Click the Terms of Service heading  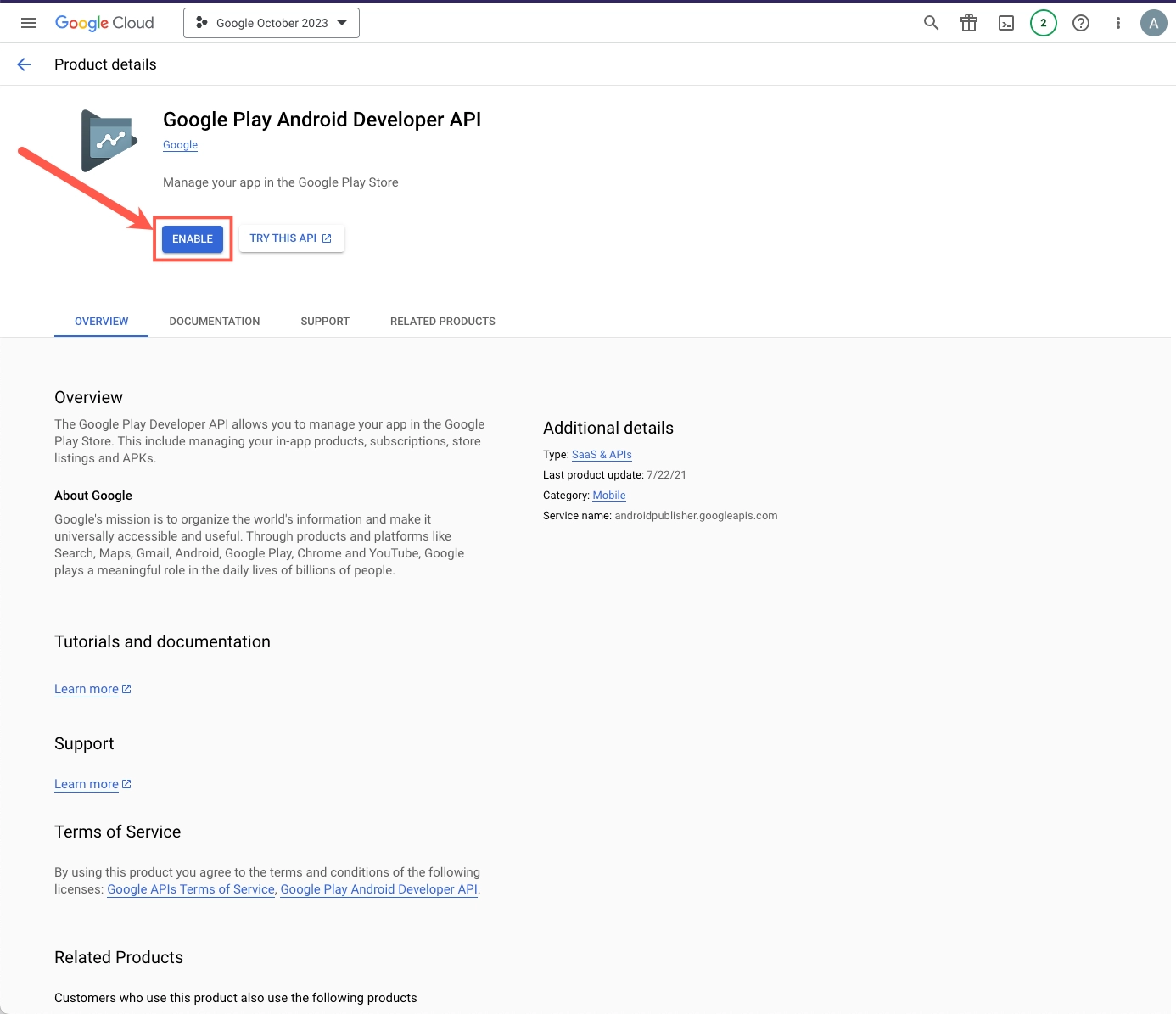tap(118, 832)
